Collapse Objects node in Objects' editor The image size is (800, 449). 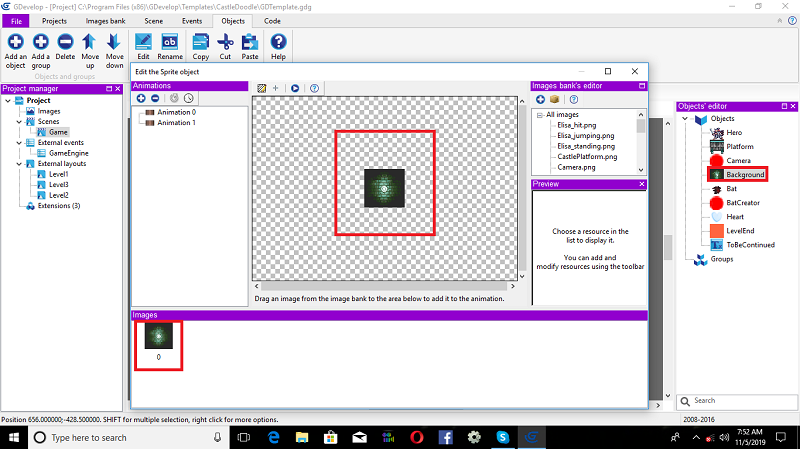[685, 118]
